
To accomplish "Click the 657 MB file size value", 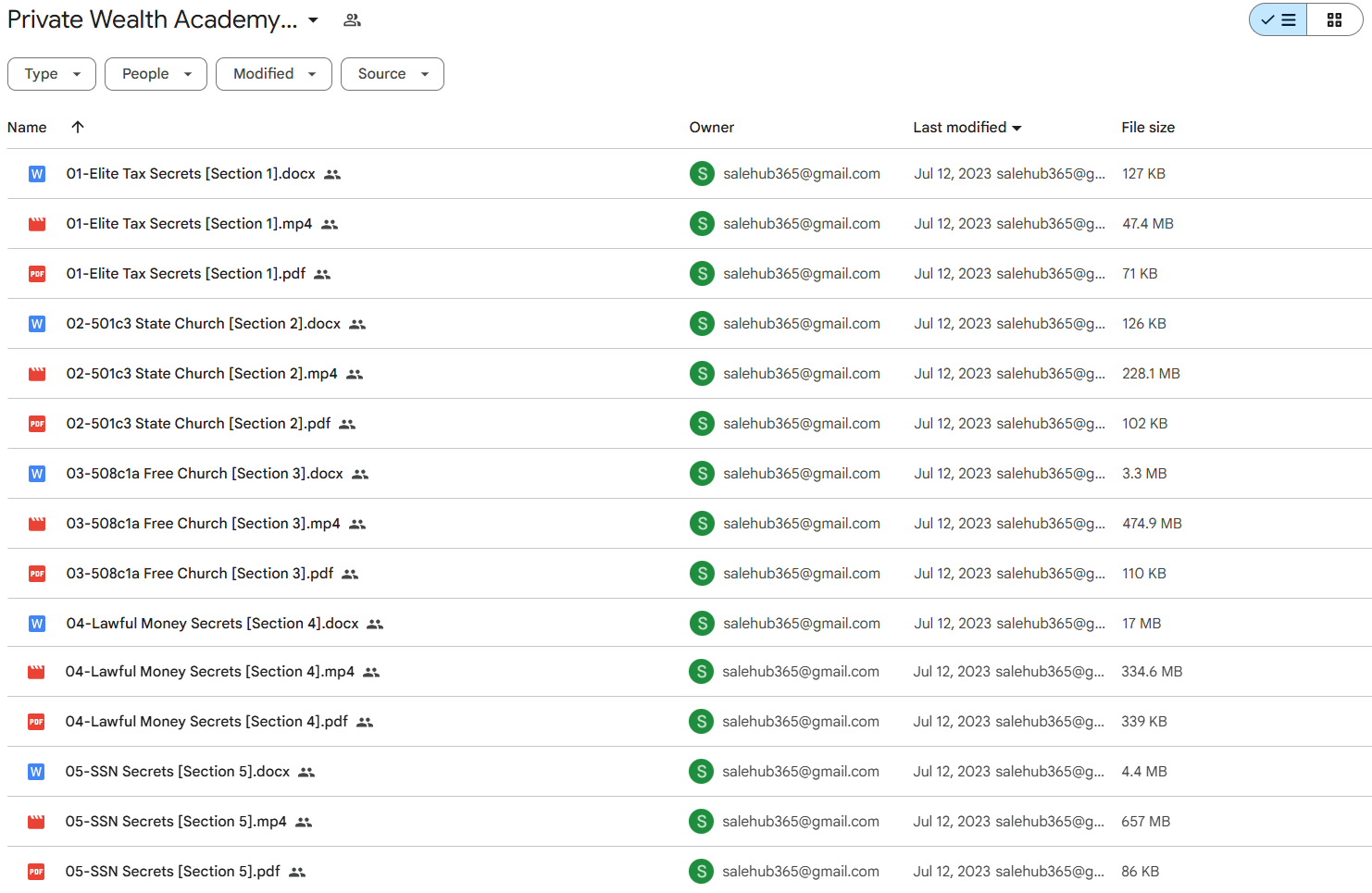I will (1145, 822).
